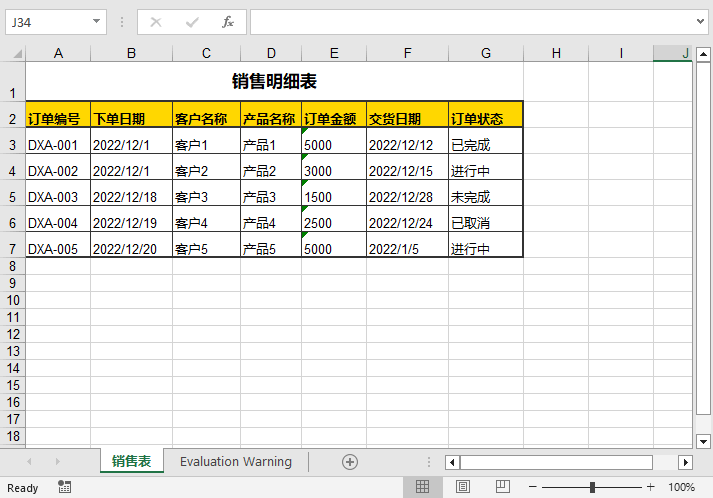Select delivery date cell 2022/12/28
This screenshot has width=713, height=498.
pos(407,192)
